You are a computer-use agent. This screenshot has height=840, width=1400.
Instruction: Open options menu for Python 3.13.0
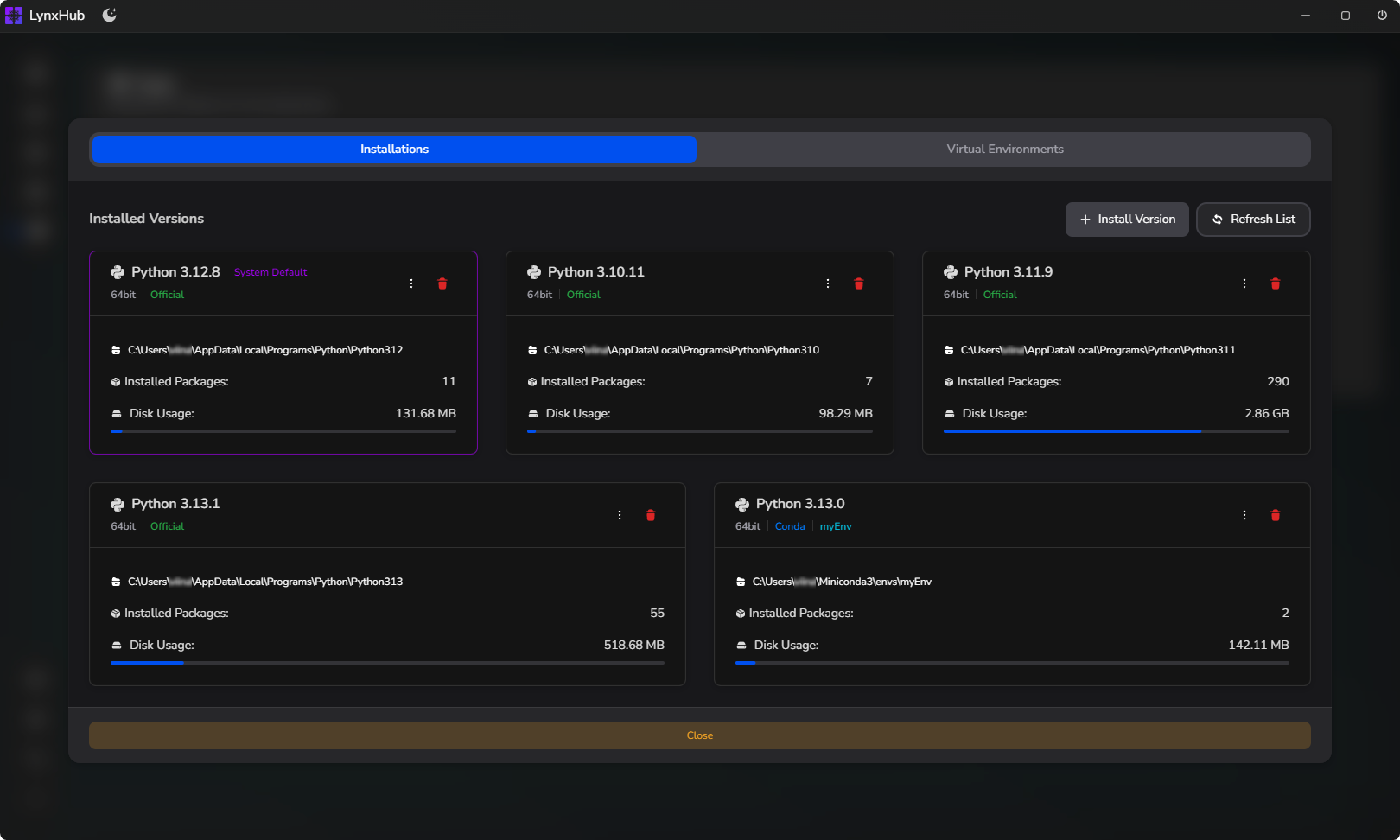coord(1244,515)
